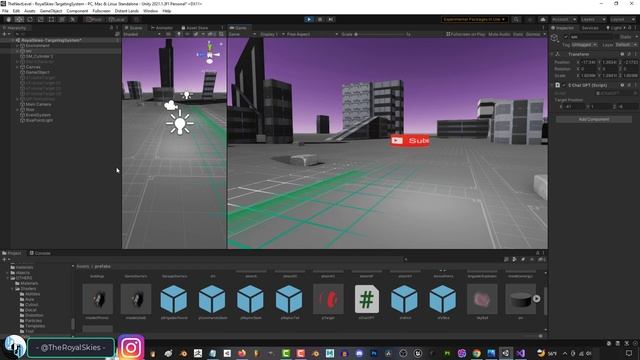Select Main Camera in Hierarchy
640x360 pixels.
[x=38, y=104]
